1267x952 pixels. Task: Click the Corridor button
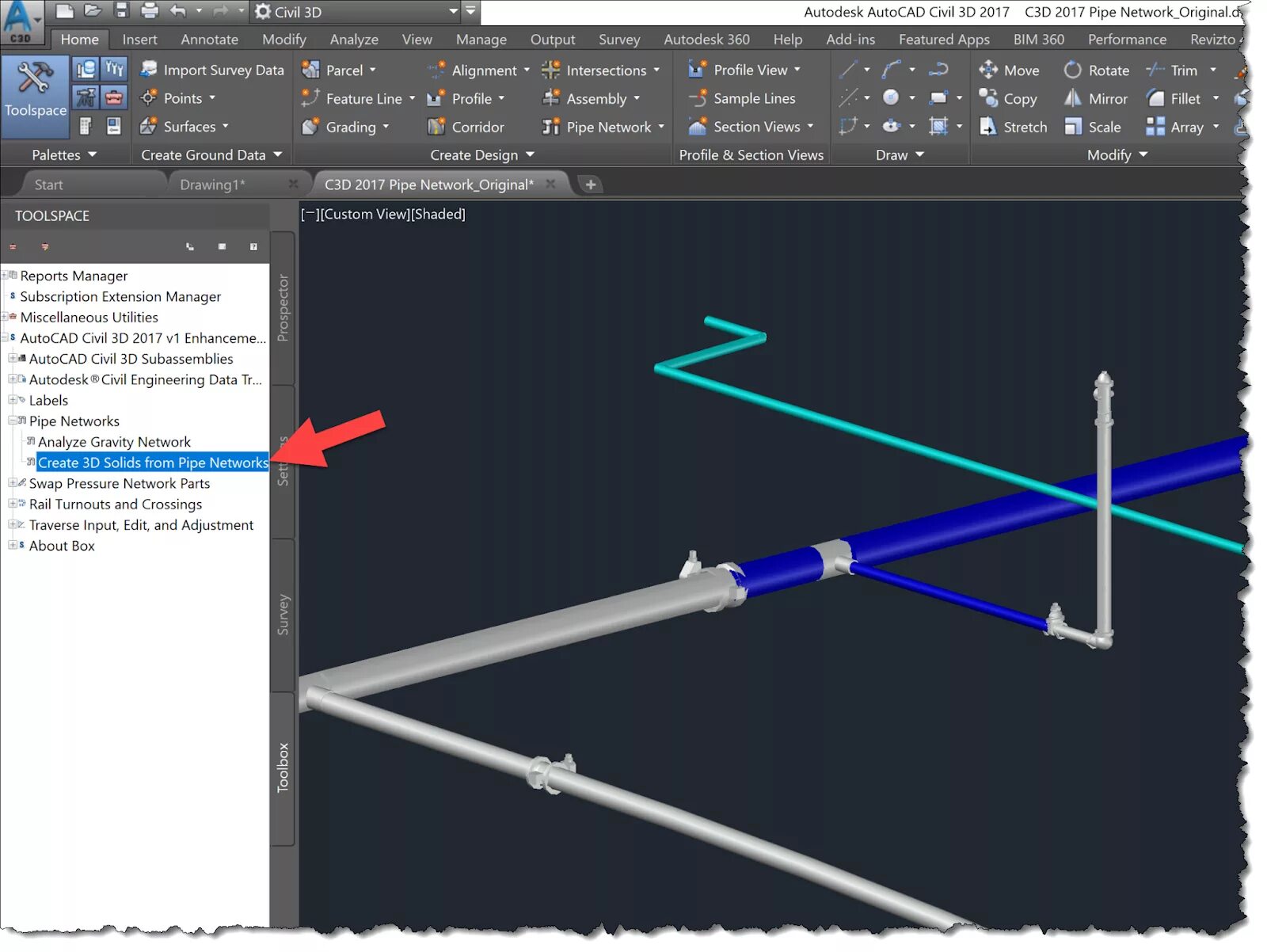pyautogui.click(x=466, y=127)
